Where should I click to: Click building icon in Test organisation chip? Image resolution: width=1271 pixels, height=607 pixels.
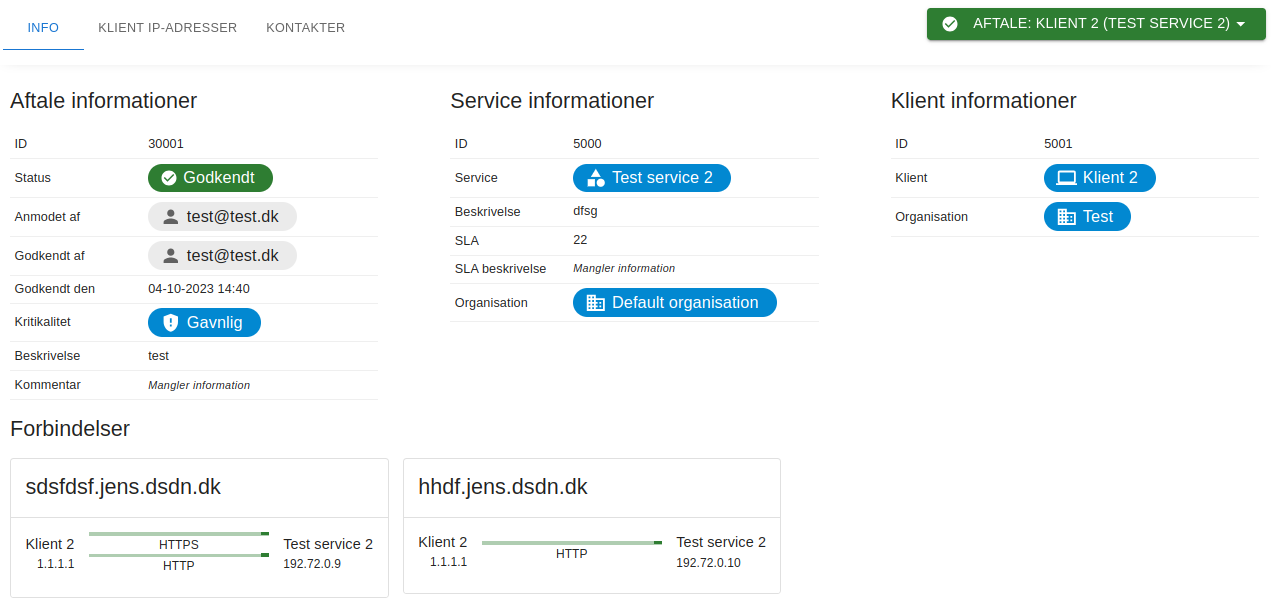(x=1066, y=217)
